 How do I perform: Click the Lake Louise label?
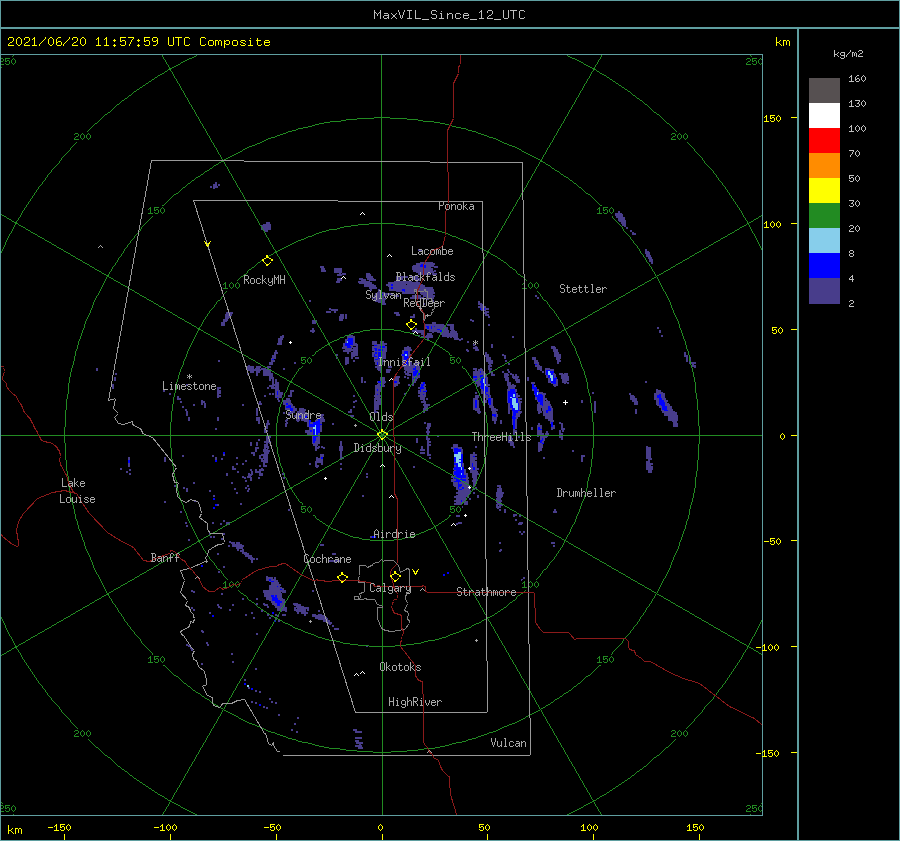point(77,491)
